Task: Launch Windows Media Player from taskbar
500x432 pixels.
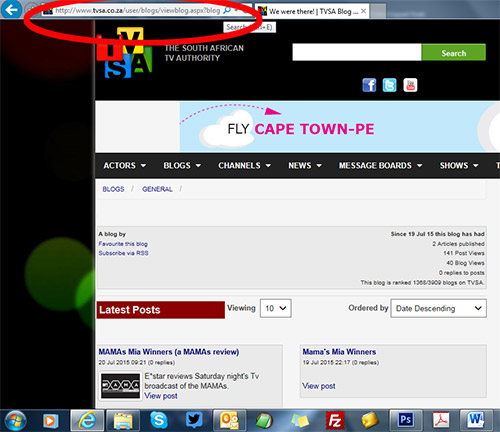Action: (x=51, y=421)
